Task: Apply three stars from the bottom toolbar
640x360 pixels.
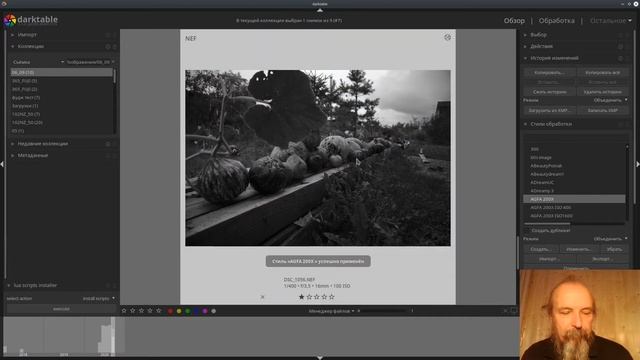Action: (141, 311)
